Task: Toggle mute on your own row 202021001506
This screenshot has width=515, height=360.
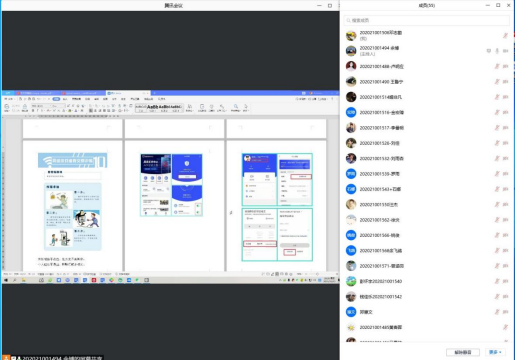Action: point(505,35)
